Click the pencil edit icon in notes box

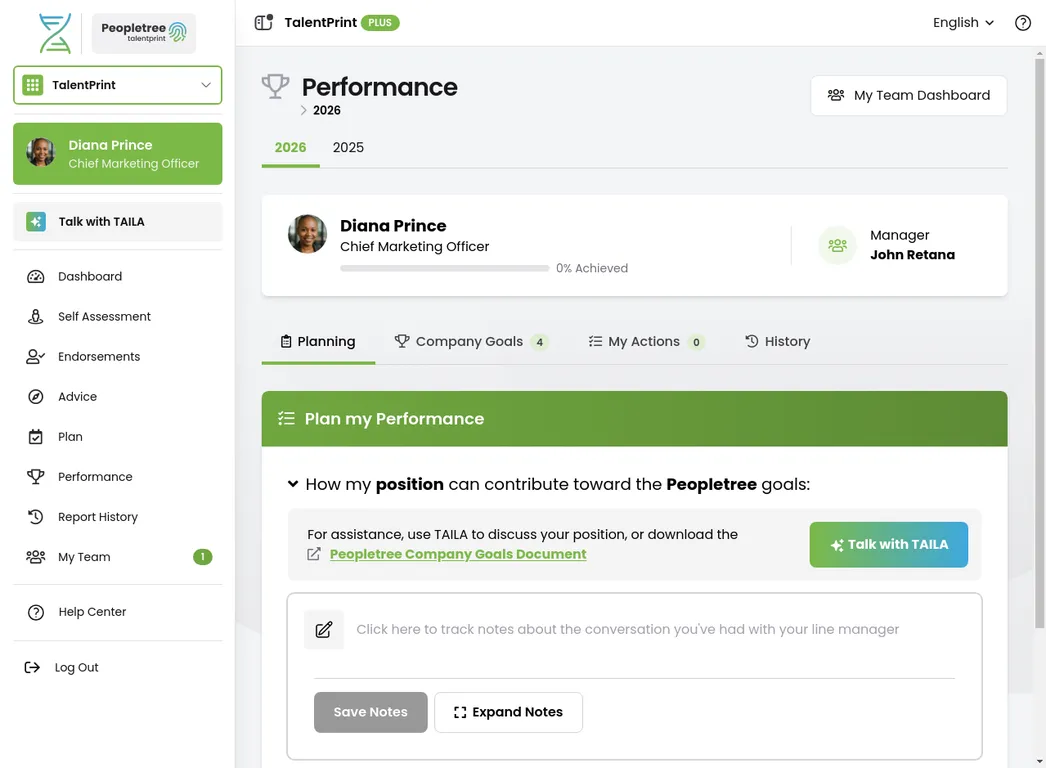tap(324, 629)
